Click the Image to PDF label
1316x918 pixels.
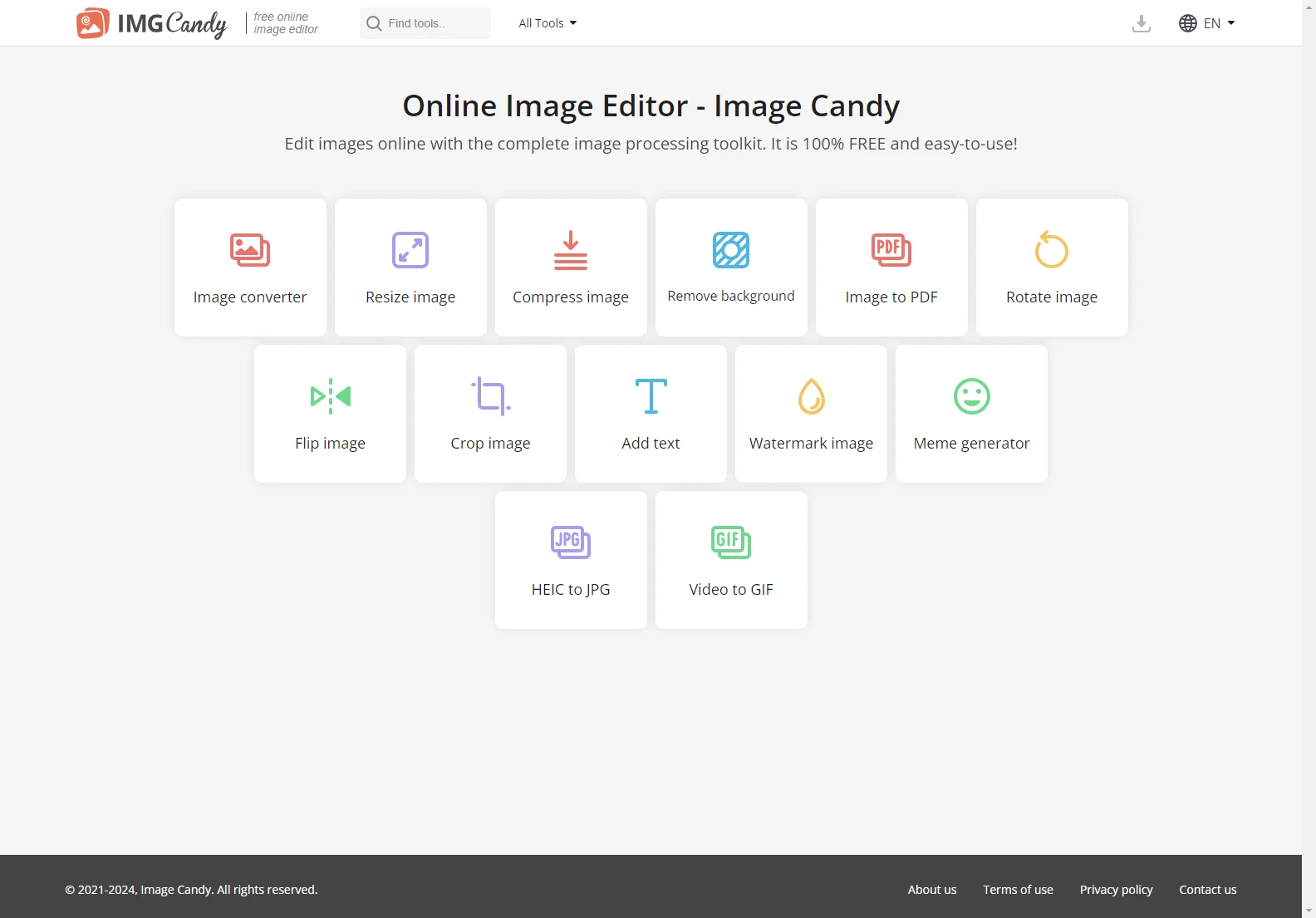click(891, 297)
